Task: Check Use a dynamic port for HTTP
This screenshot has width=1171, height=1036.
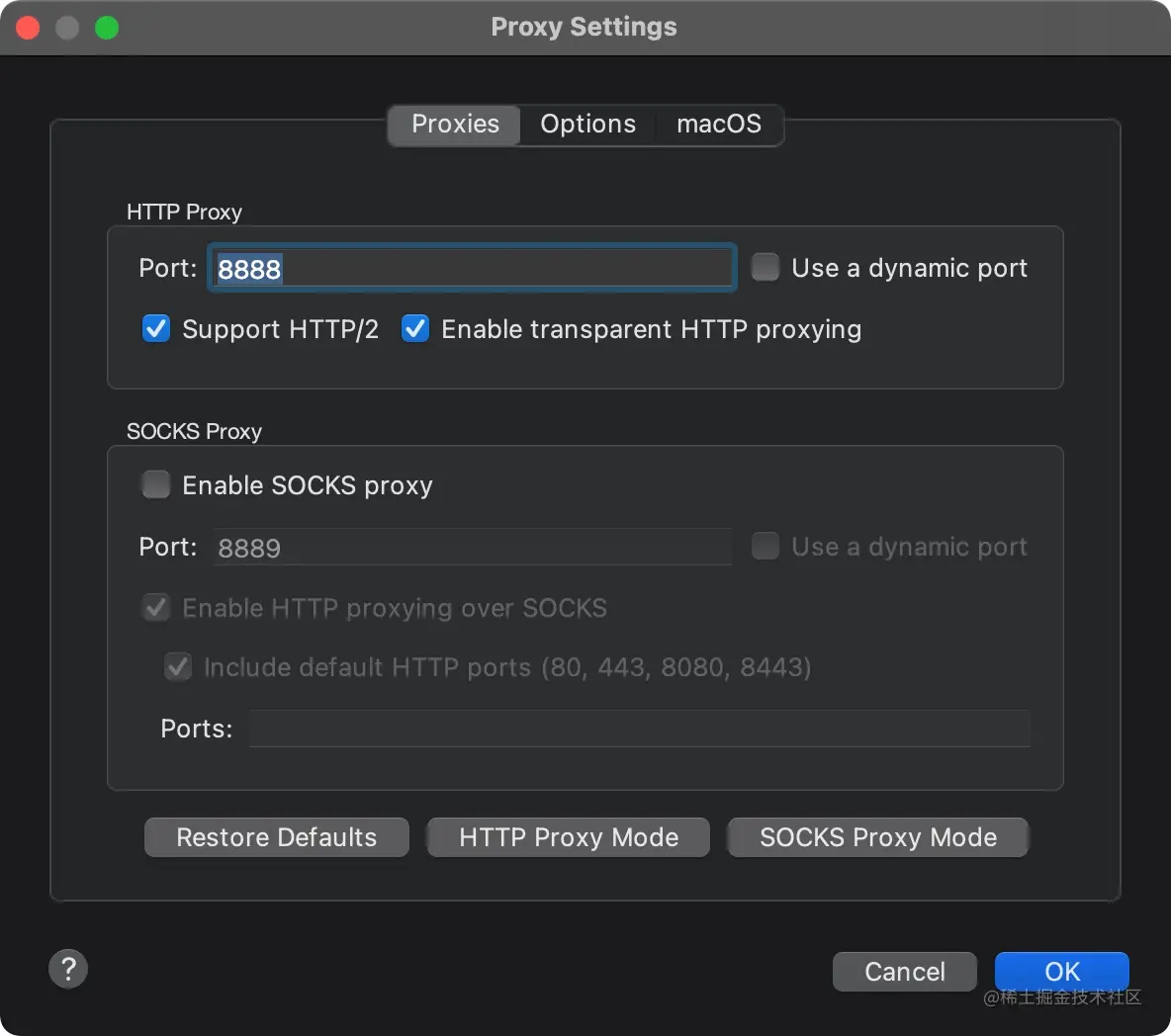Action: 766,267
